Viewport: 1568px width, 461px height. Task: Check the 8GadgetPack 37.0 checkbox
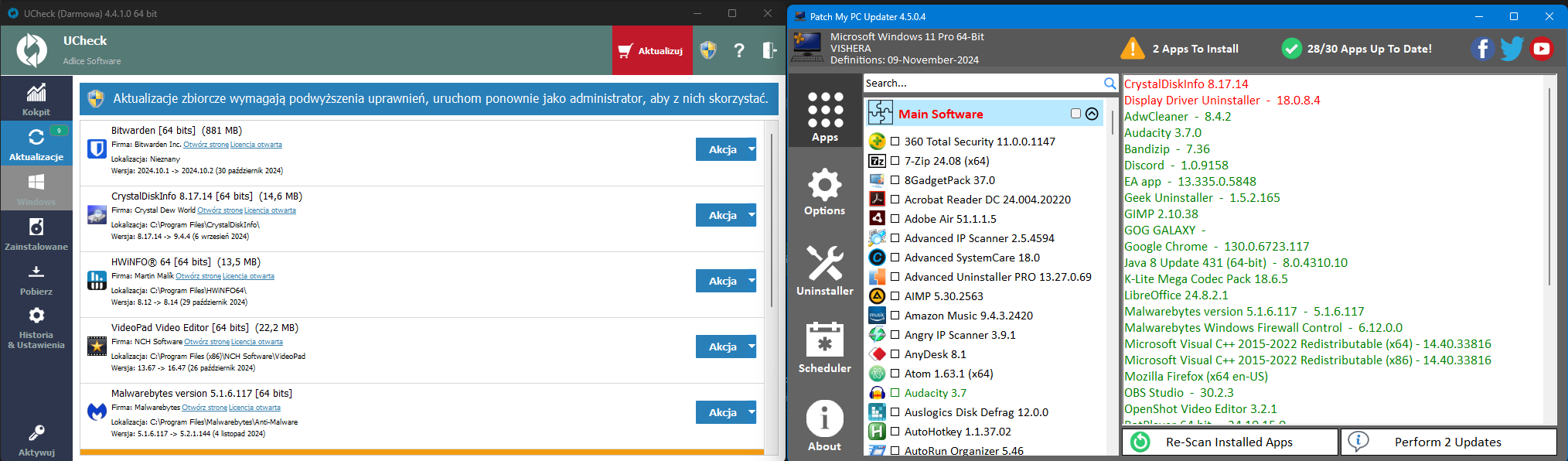tap(895, 180)
